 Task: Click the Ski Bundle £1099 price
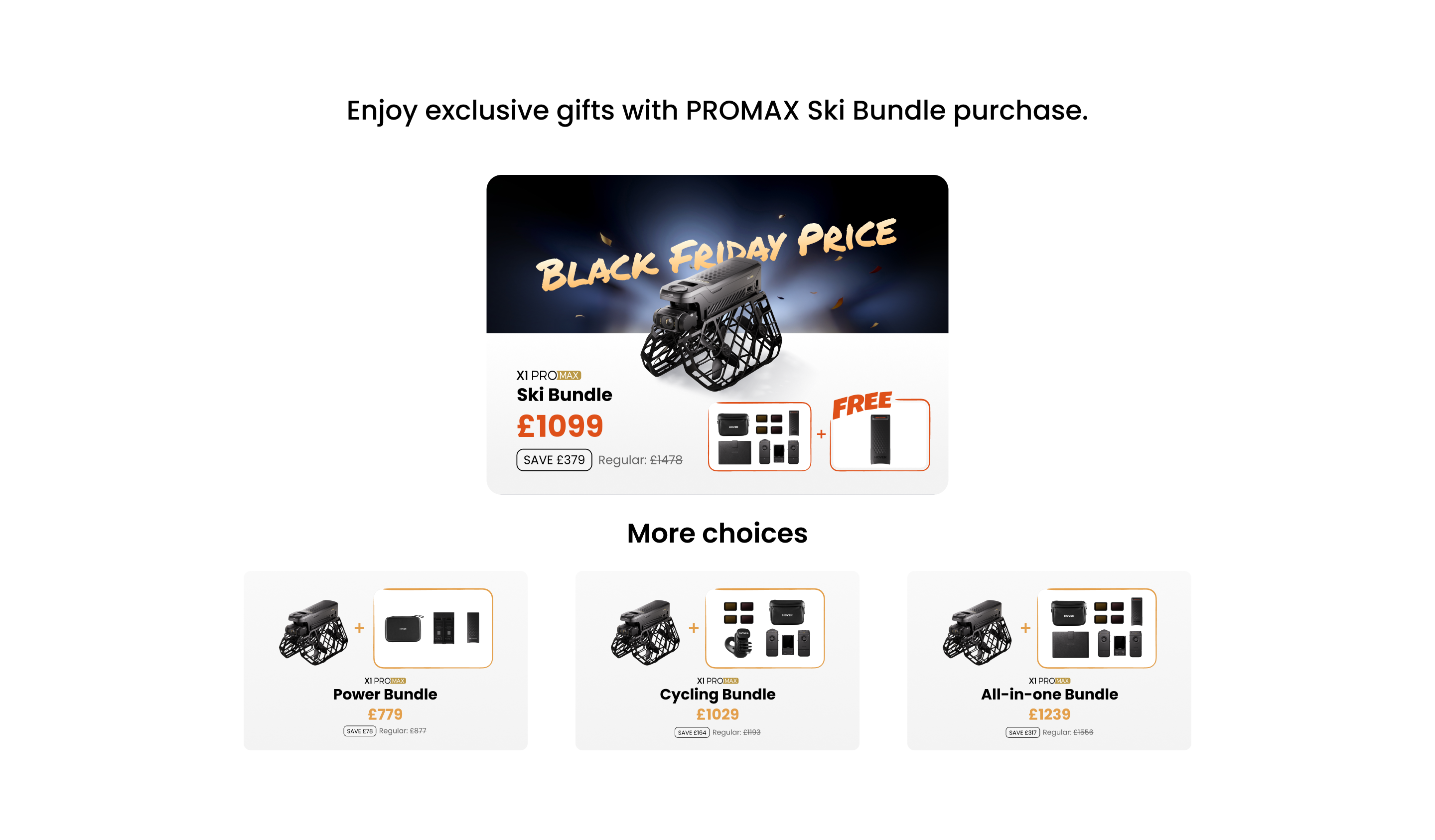[560, 426]
